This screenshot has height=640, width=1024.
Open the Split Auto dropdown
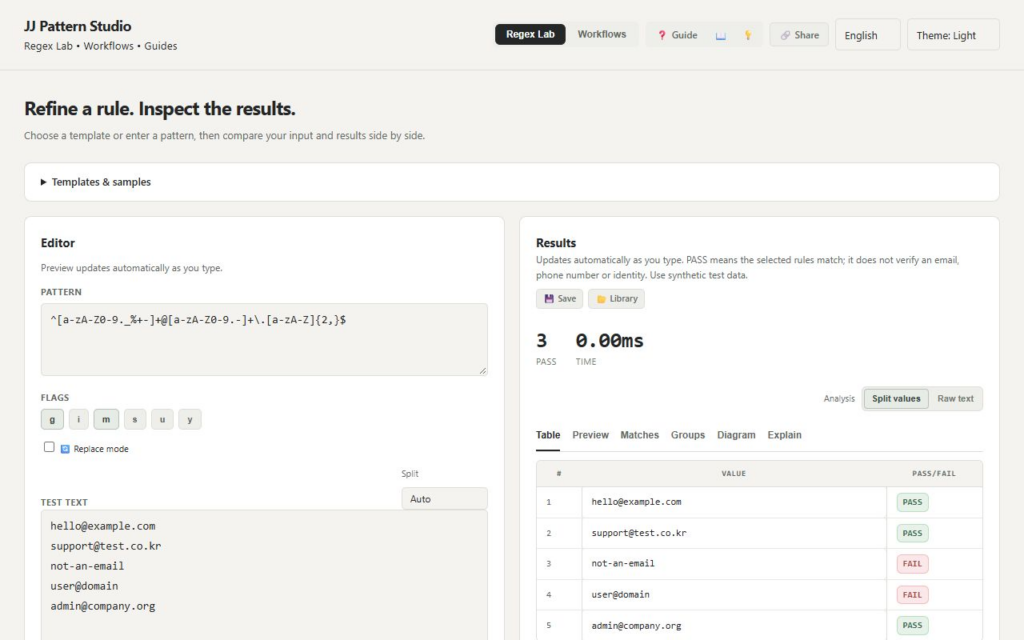point(444,499)
